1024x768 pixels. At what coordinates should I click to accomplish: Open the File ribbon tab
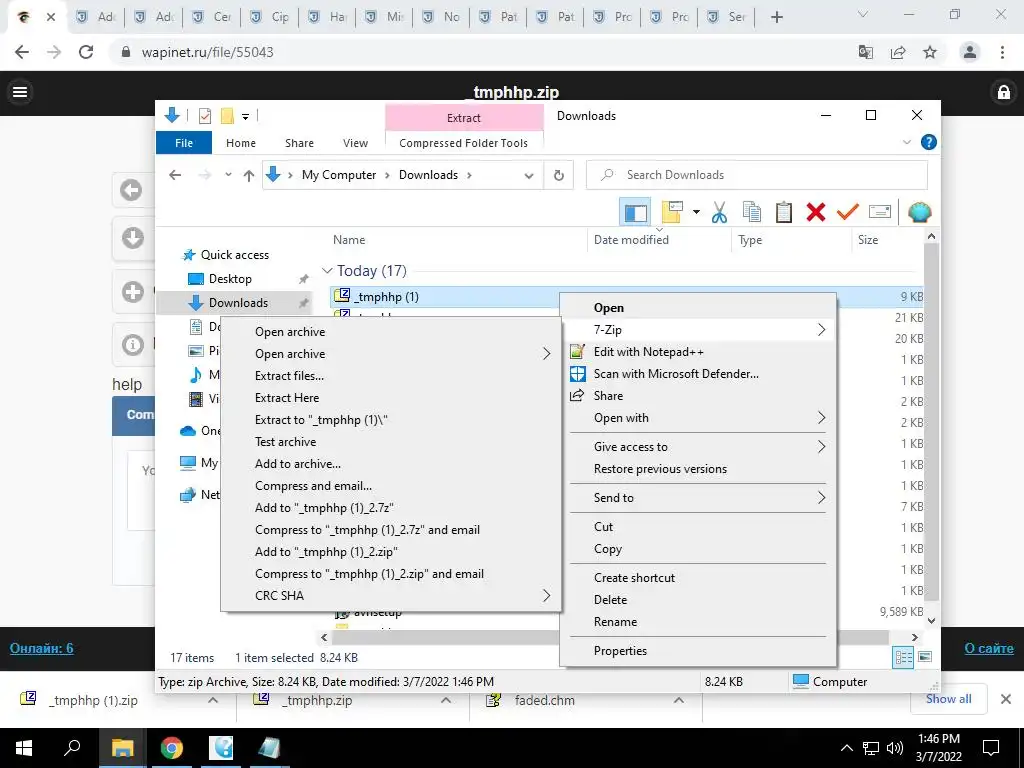click(x=184, y=142)
